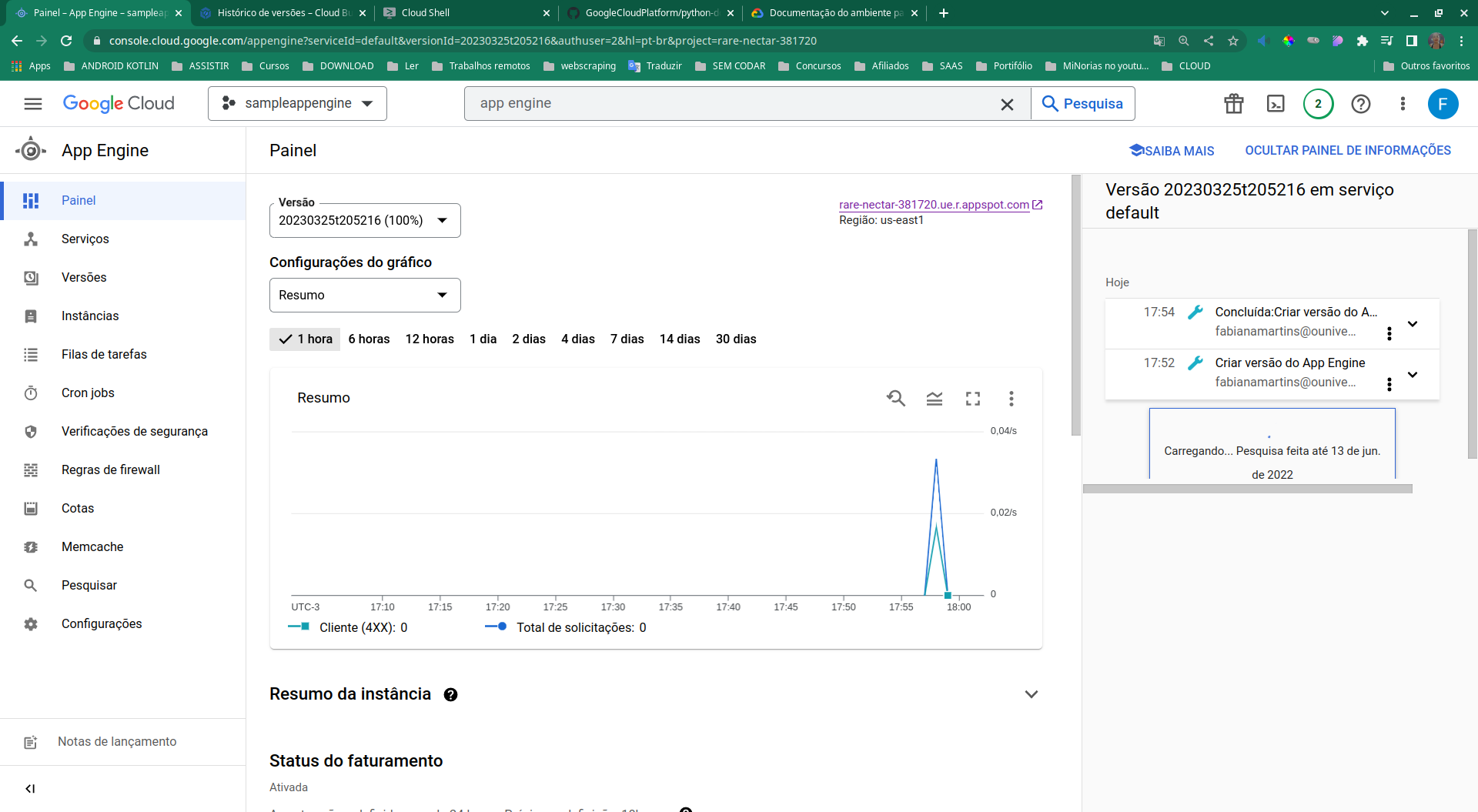Collapse the Resumo da instância section
The height and width of the screenshot is (812, 1478).
tap(1032, 693)
